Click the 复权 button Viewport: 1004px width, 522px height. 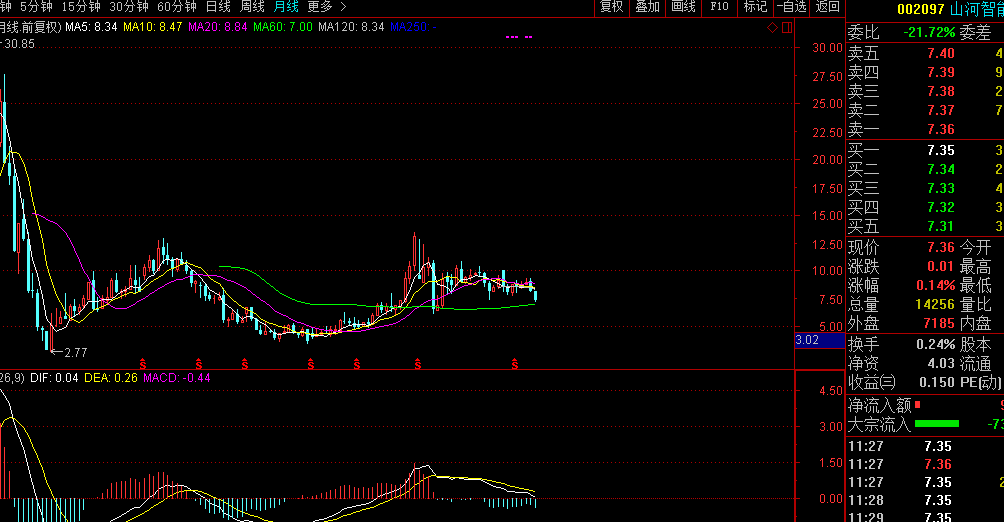tap(611, 7)
